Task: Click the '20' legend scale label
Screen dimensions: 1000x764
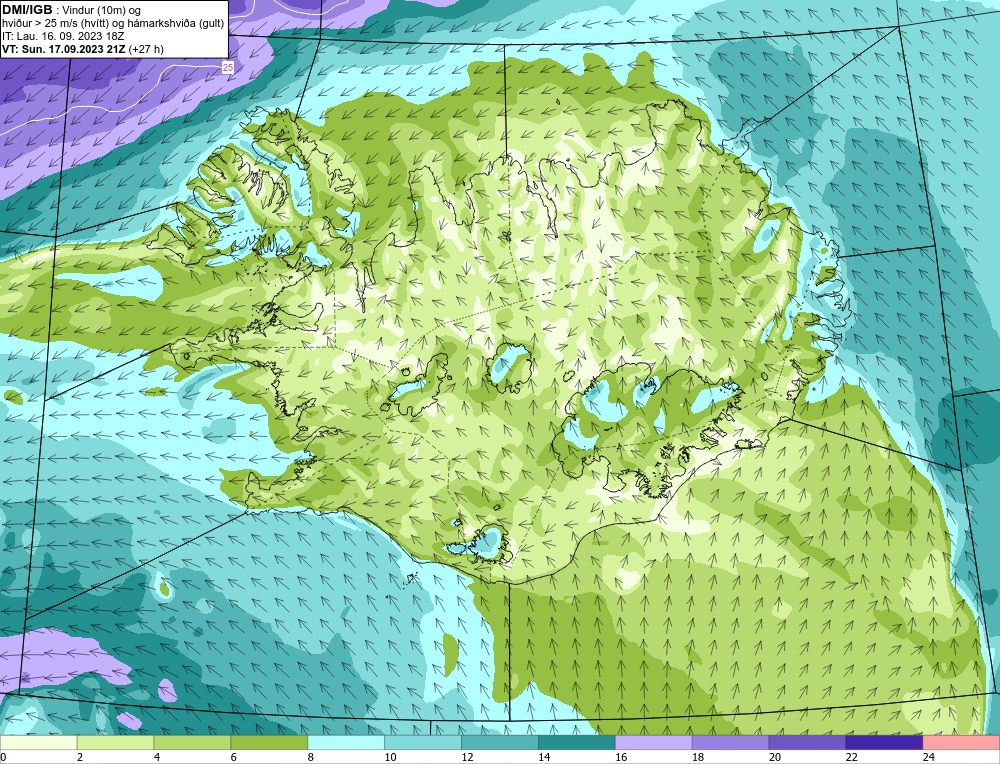Action: (x=774, y=757)
